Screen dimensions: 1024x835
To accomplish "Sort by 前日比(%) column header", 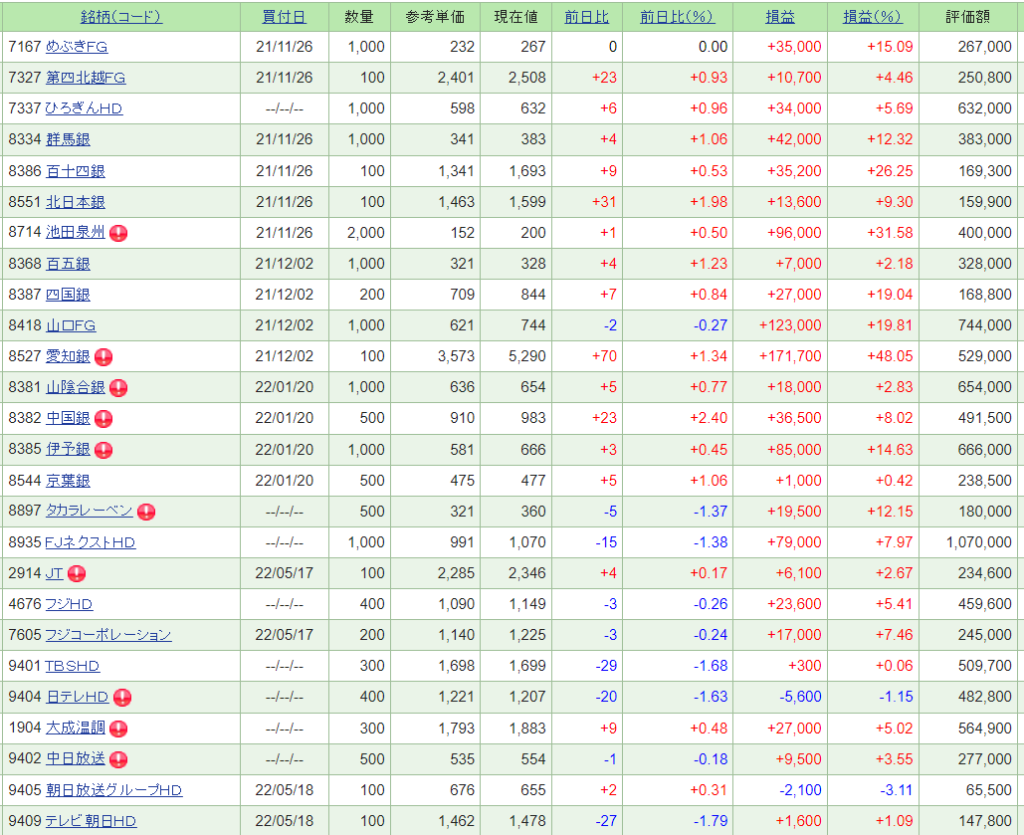I will [x=677, y=16].
